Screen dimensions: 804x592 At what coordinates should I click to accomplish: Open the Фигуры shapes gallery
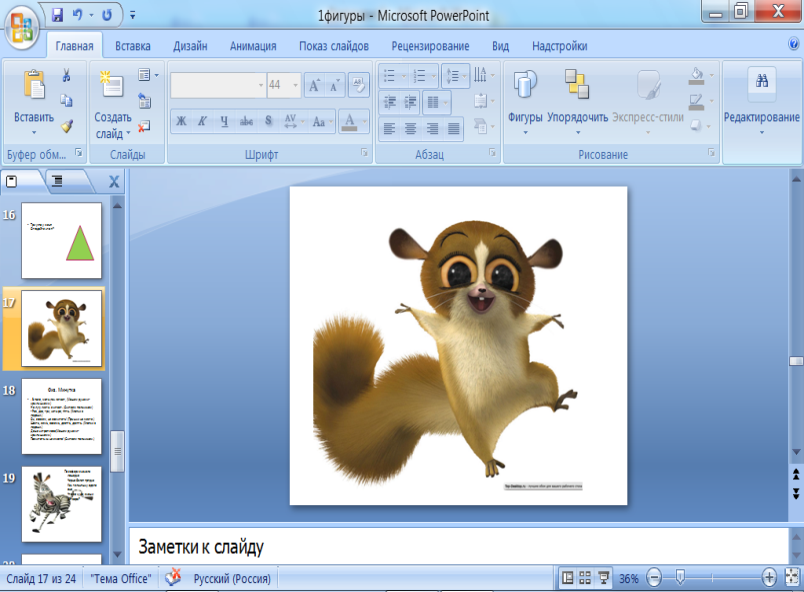coord(525,102)
